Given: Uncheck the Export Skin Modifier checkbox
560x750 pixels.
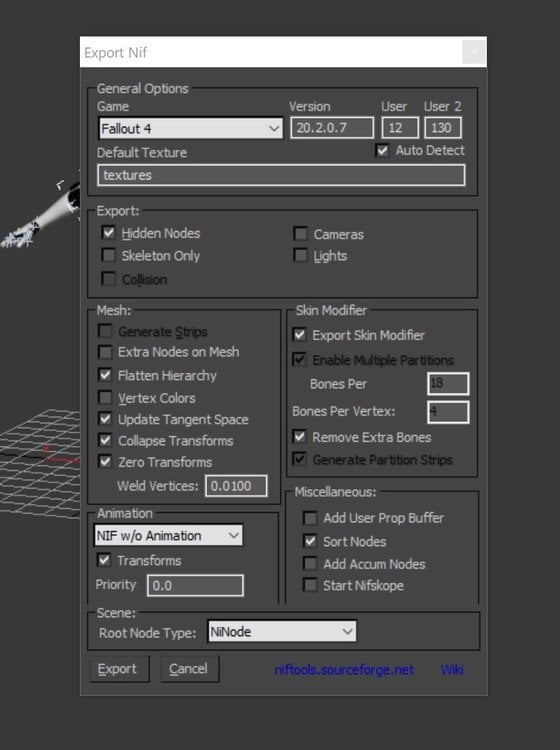Looking at the screenshot, I should click(299, 335).
